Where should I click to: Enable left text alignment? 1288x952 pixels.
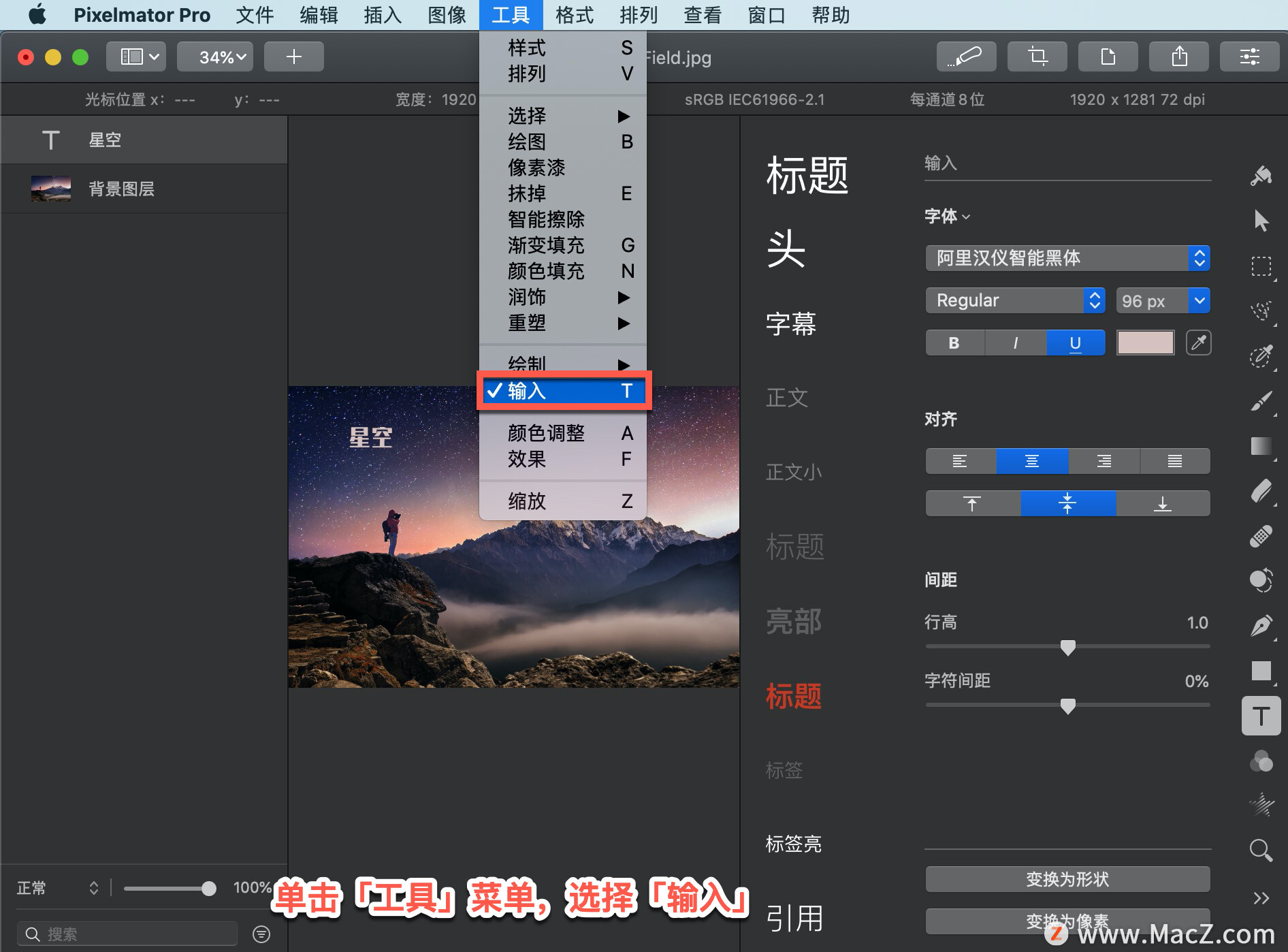point(960,461)
